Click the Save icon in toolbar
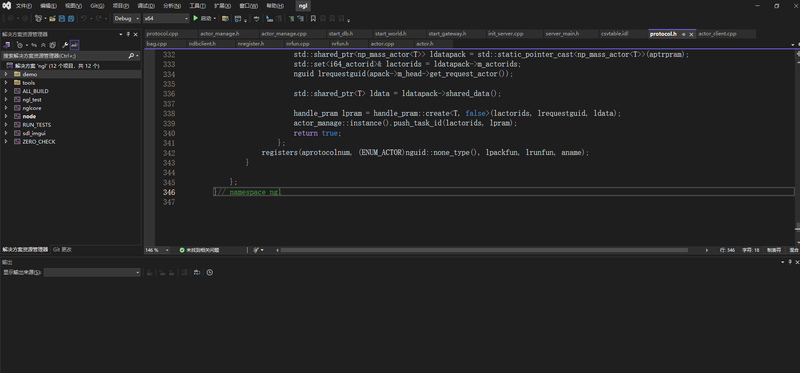The width and height of the screenshot is (800, 373). (x=61, y=18)
